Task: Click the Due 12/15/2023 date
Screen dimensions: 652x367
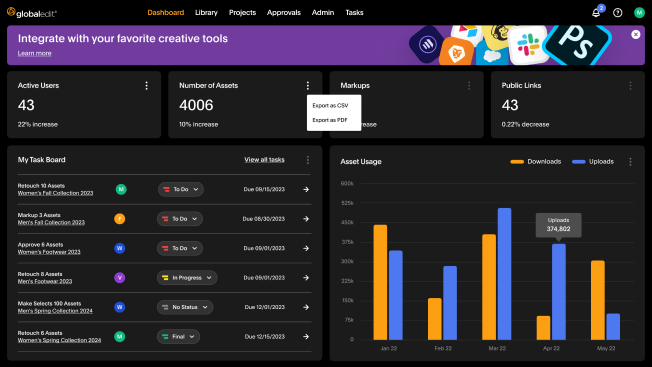Action: pyautogui.click(x=264, y=337)
